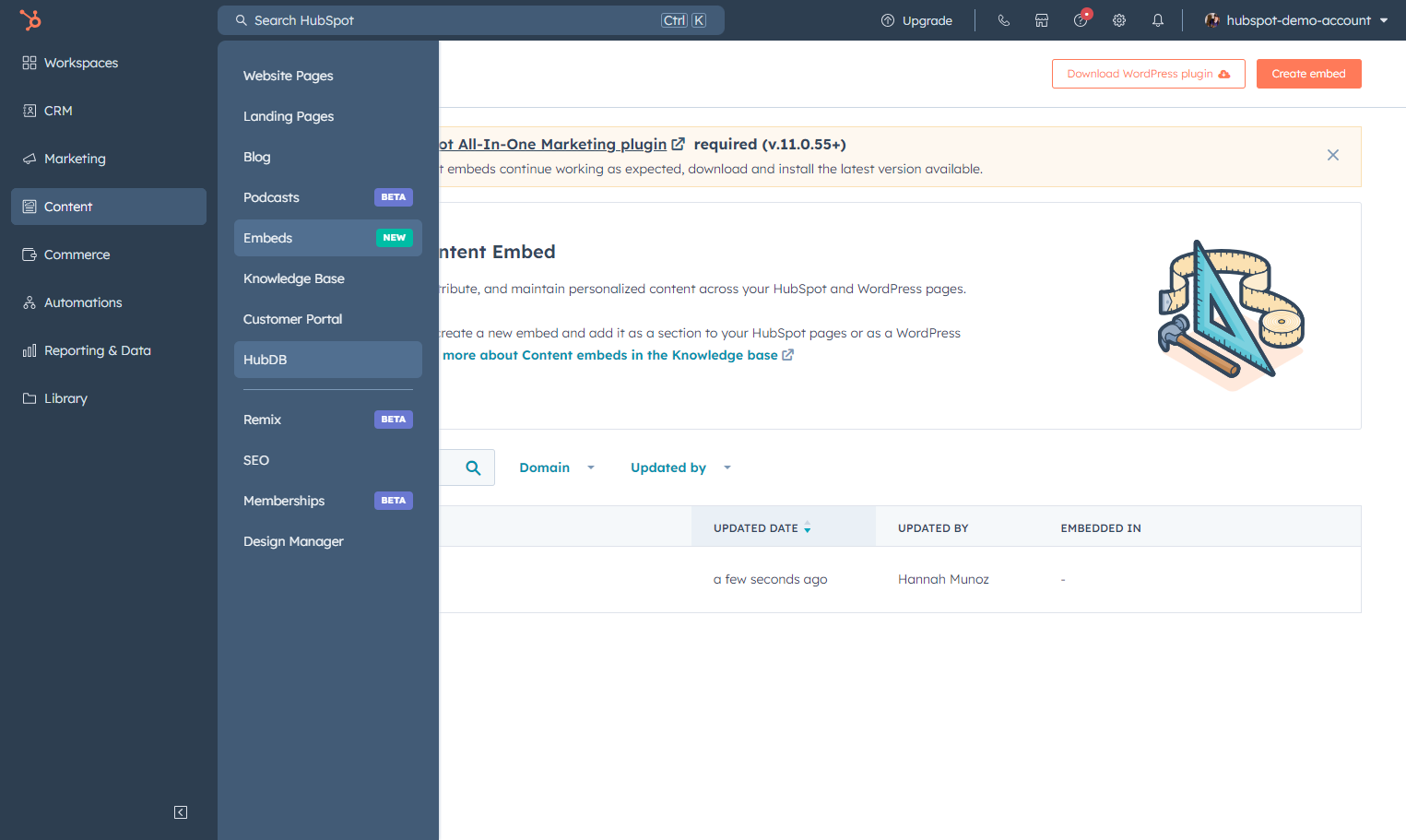Select Remix submenu item
This screenshot has height=840, width=1406.
click(328, 420)
